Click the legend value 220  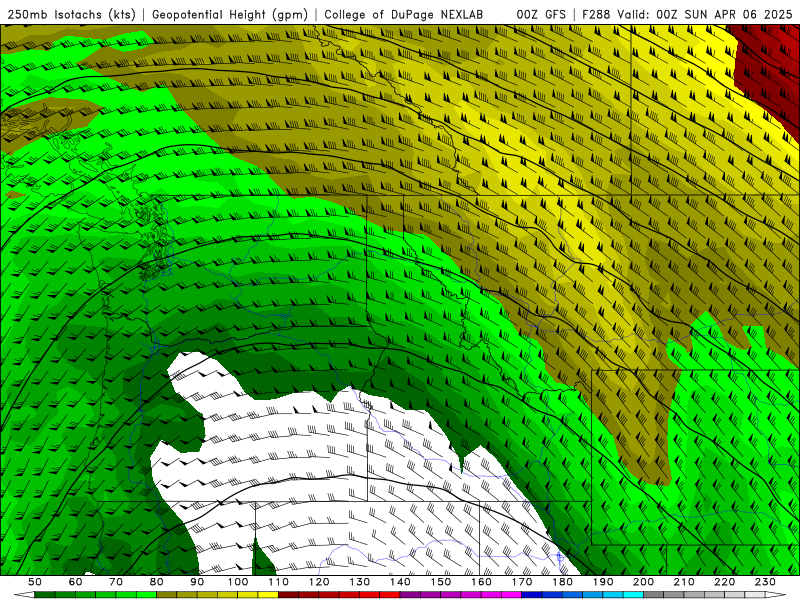[724, 582]
